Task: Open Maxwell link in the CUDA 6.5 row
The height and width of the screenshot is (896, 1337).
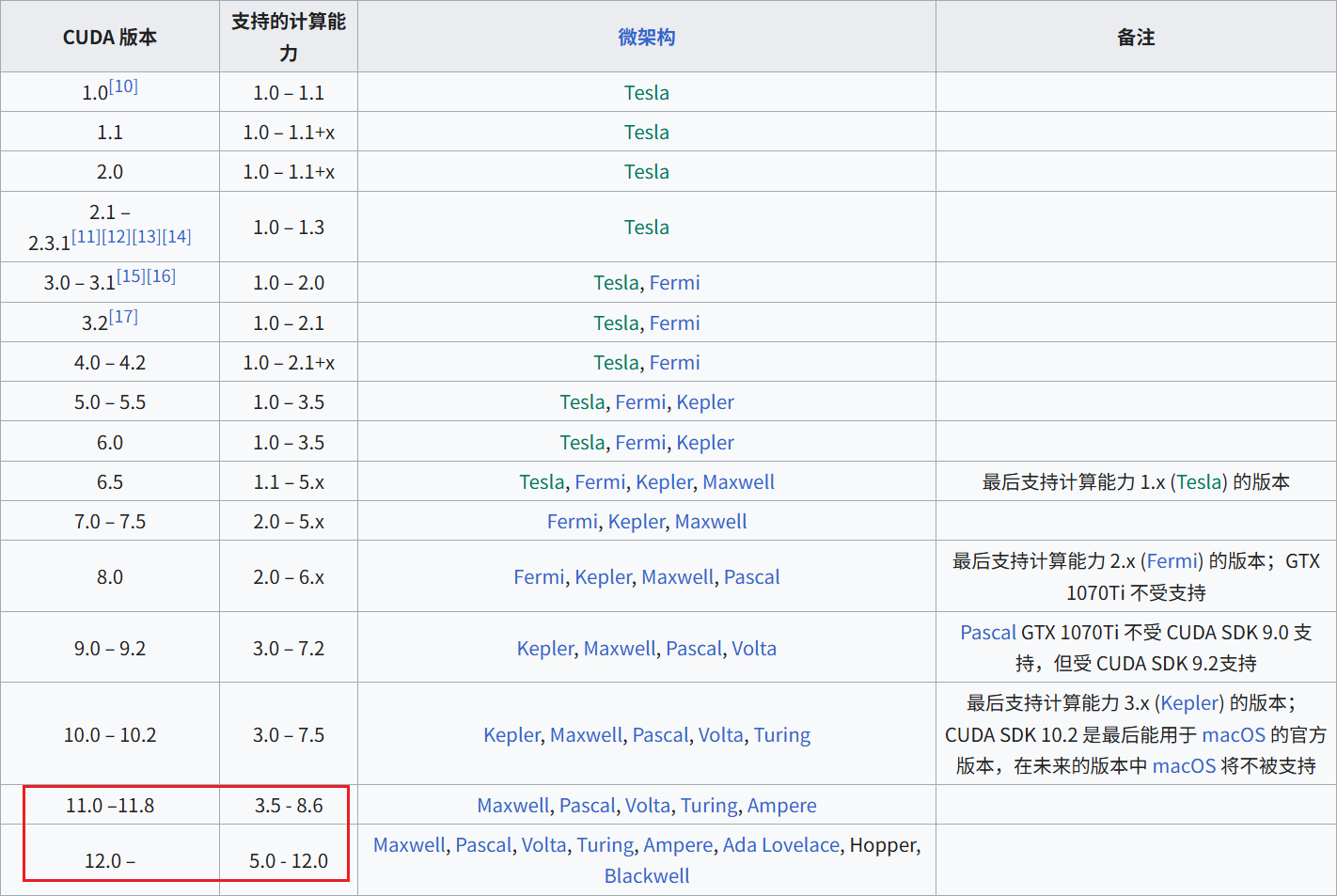Action: pos(739,481)
